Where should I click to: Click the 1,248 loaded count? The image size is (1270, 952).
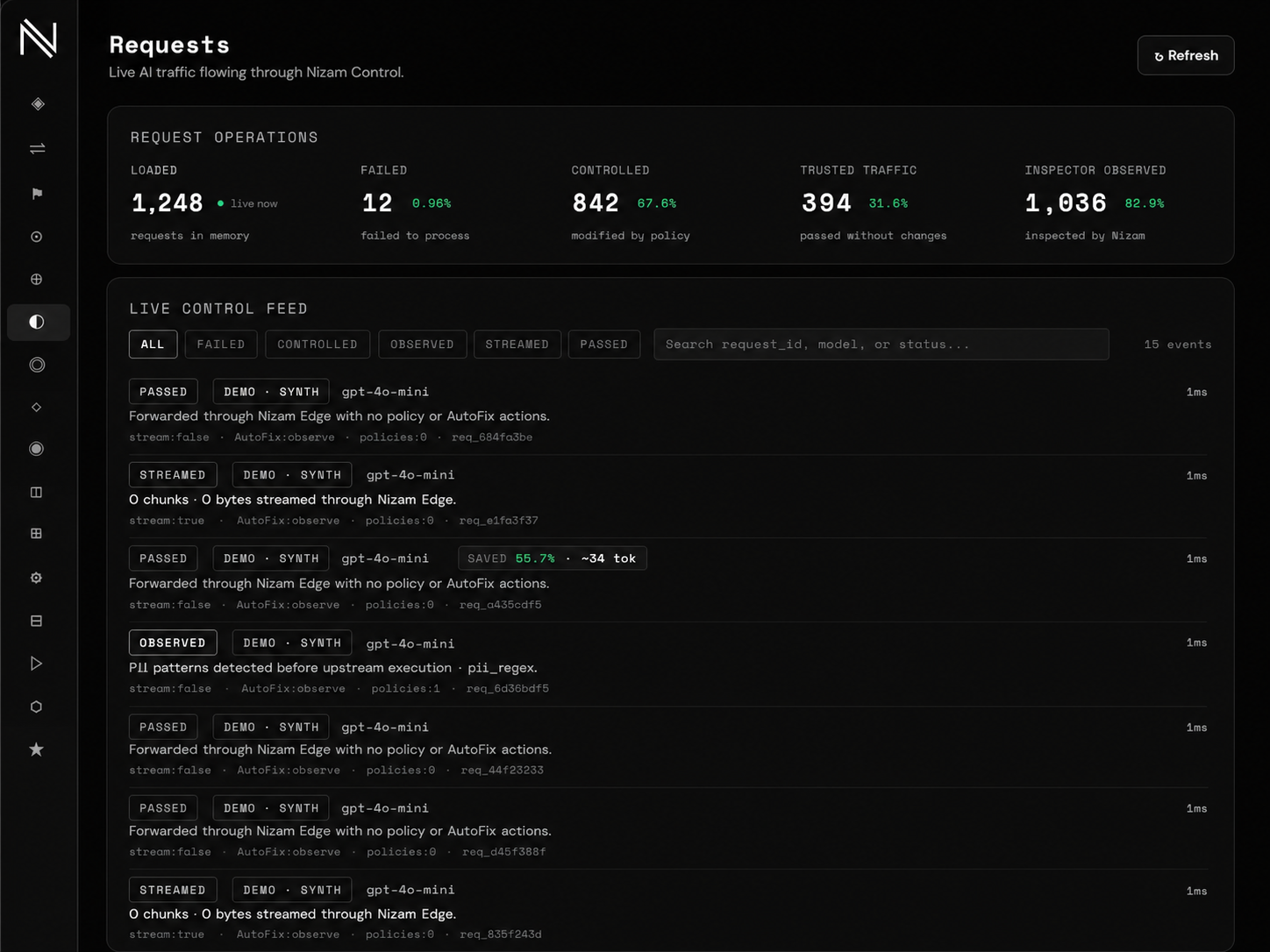167,203
